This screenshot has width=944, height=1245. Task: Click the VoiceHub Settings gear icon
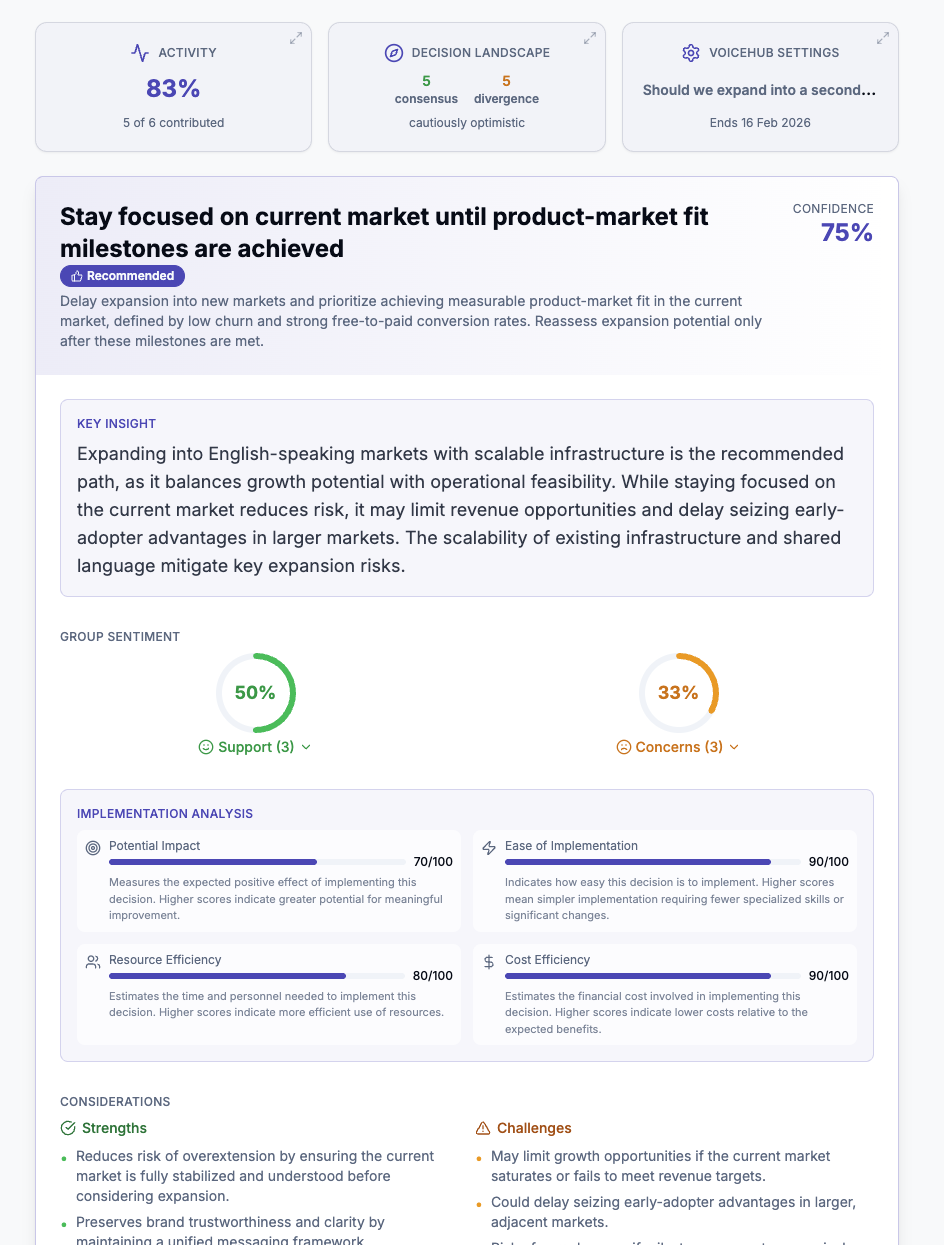(691, 52)
